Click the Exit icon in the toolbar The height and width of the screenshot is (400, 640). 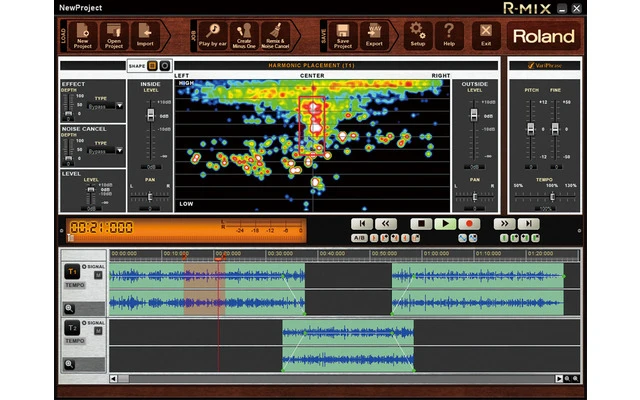click(486, 36)
